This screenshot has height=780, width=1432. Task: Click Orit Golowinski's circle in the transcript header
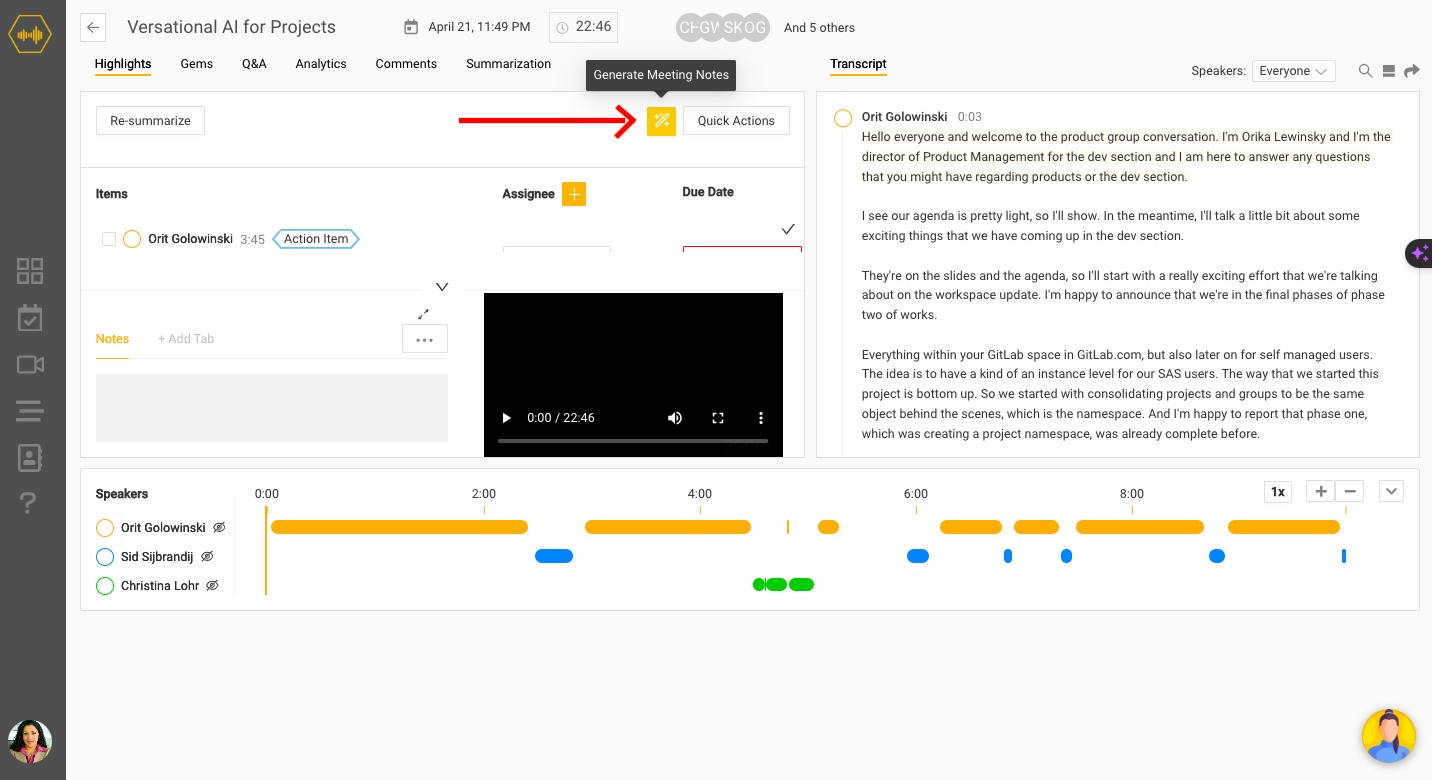click(843, 118)
